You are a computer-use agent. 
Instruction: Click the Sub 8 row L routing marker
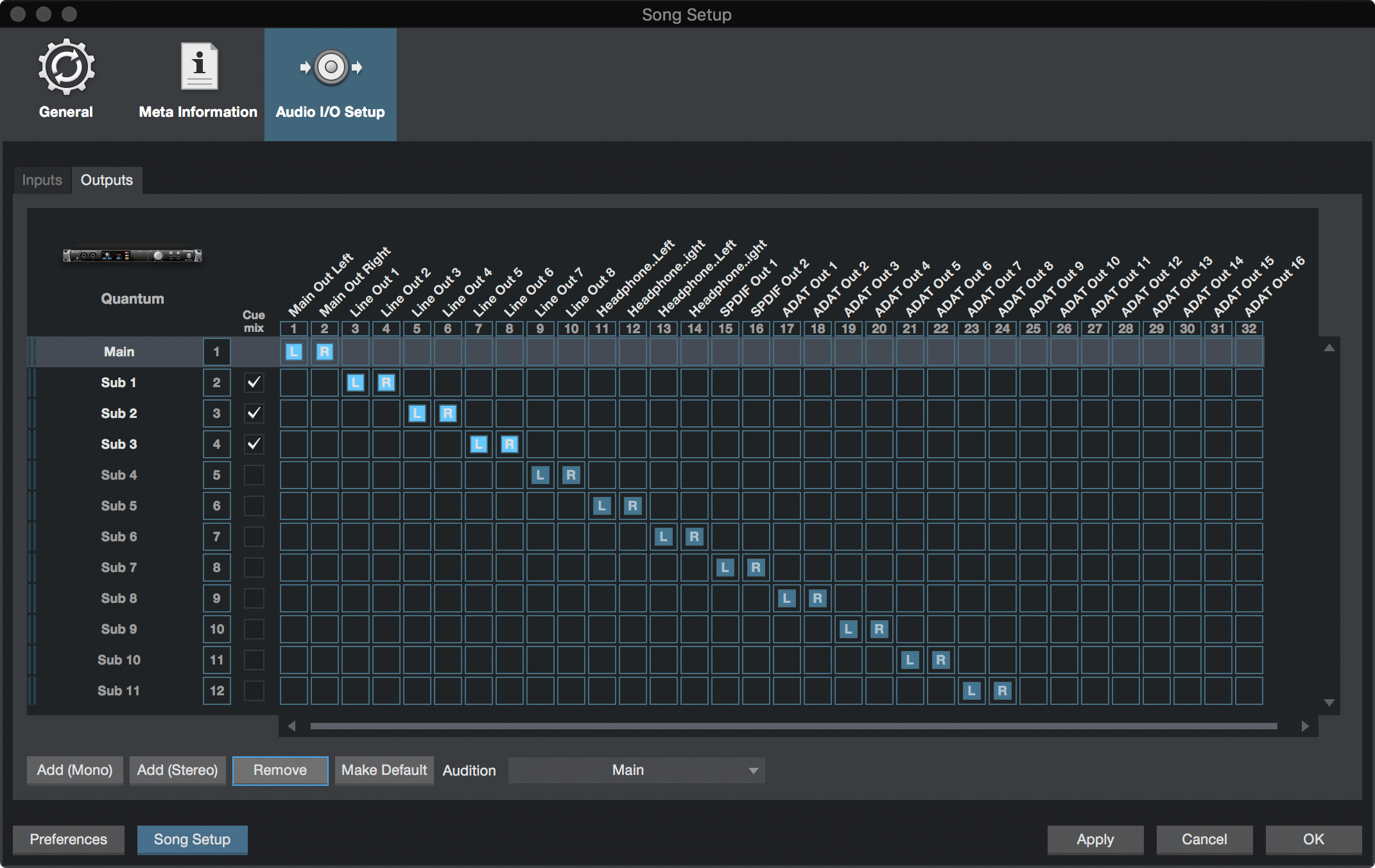[787, 598]
